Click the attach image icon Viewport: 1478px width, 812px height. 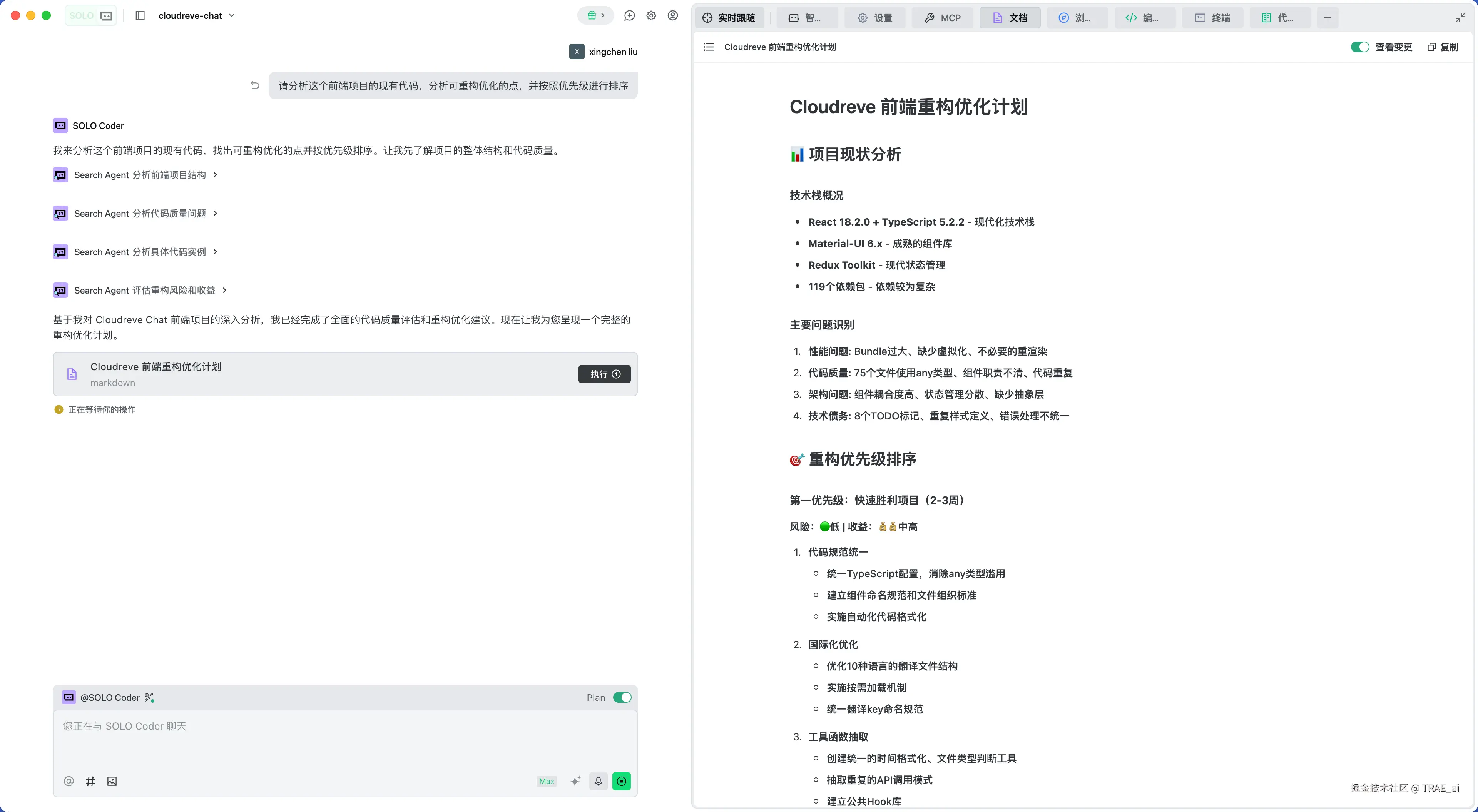(x=112, y=780)
